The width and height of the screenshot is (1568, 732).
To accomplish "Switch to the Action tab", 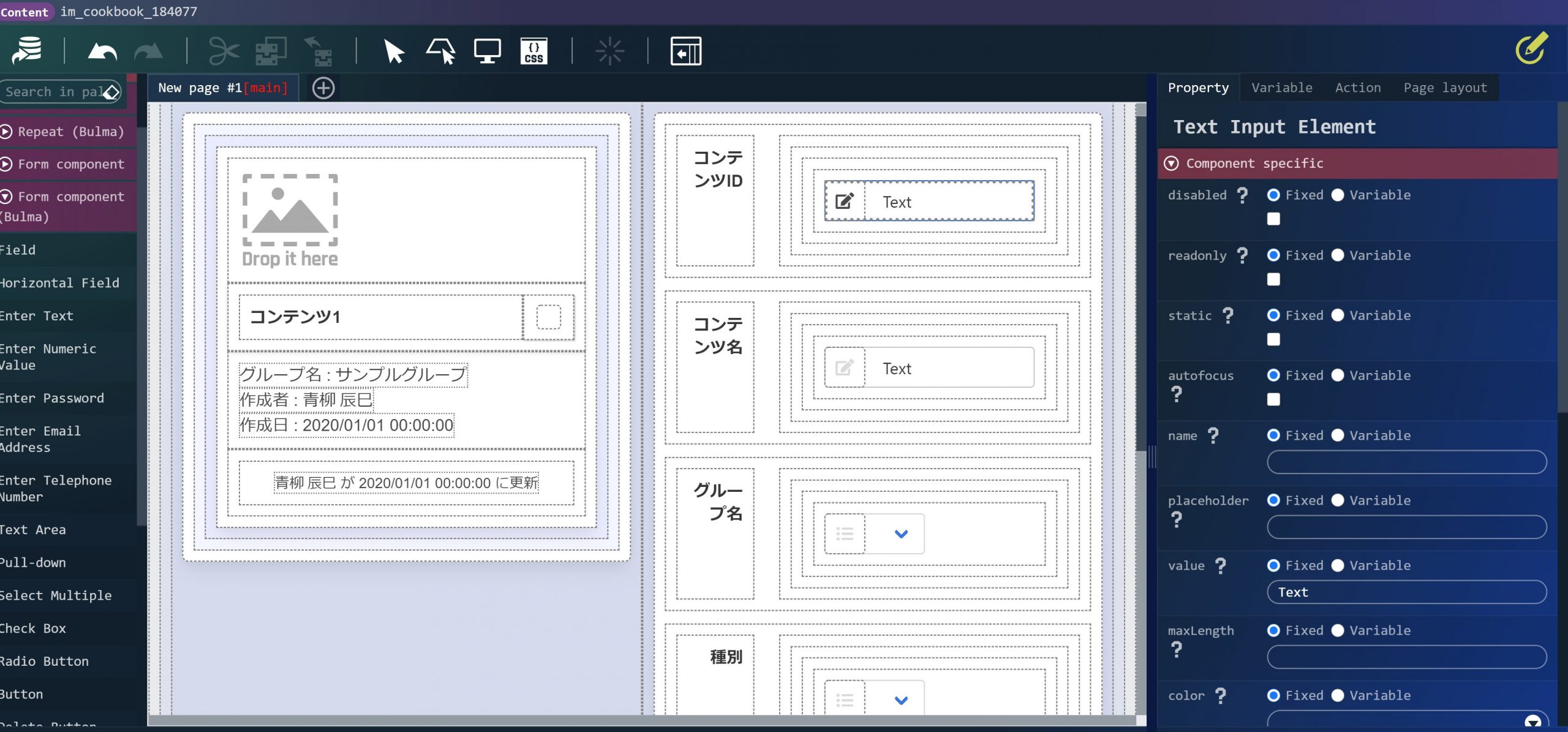I will pos(1358,88).
